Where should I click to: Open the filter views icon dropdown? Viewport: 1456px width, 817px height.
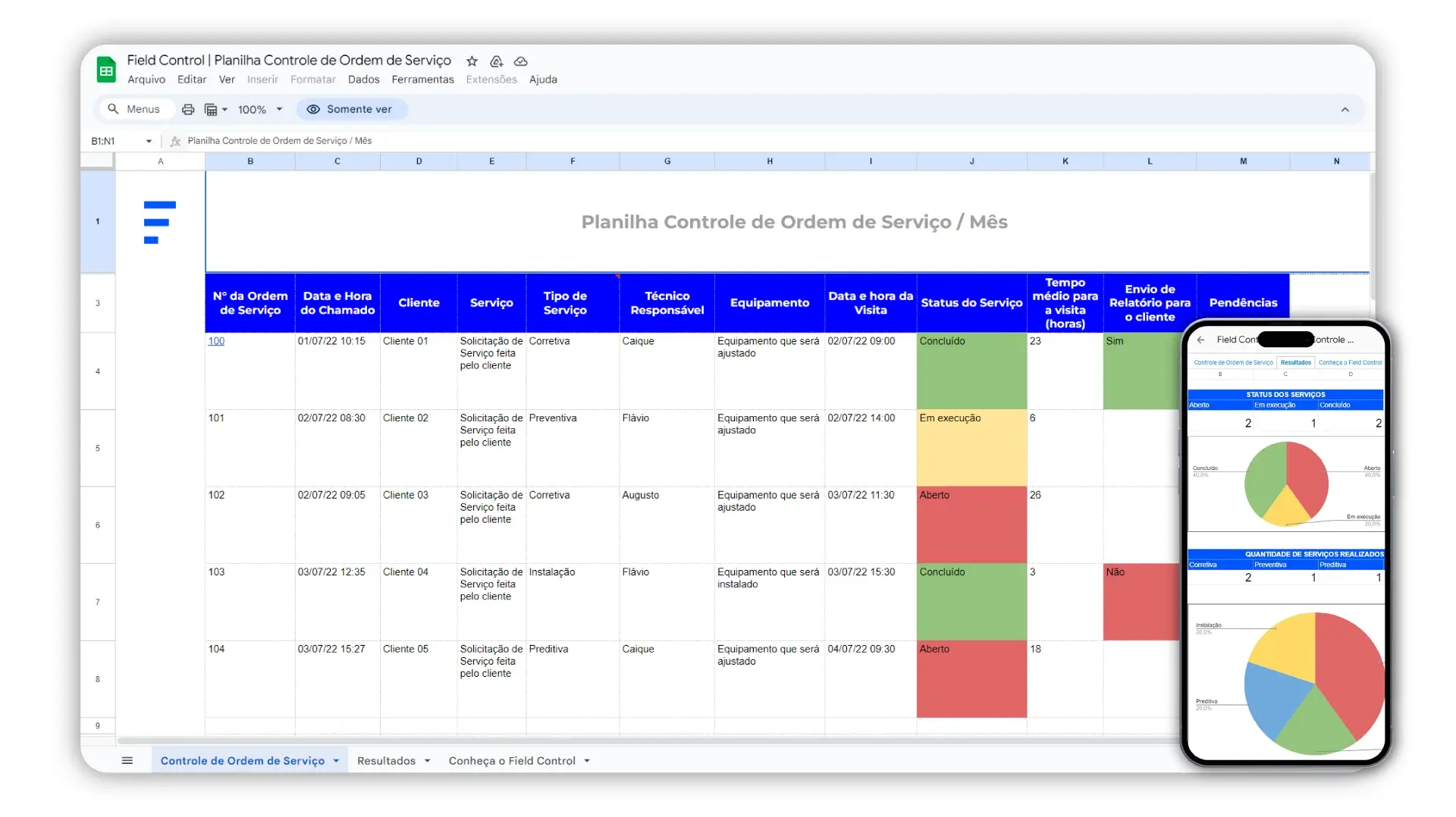click(x=215, y=109)
